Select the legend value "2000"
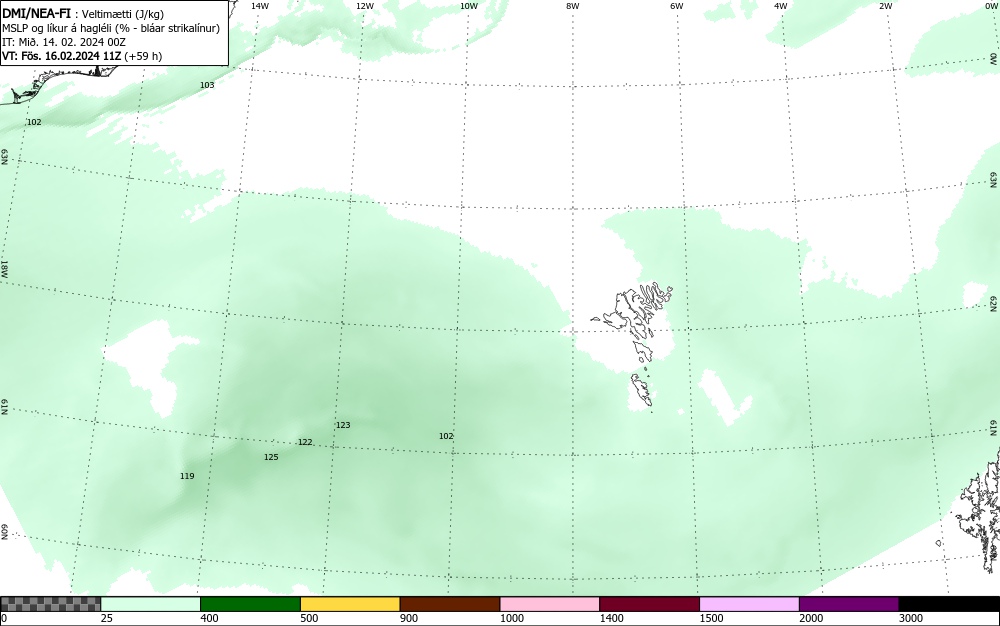The height and width of the screenshot is (626, 1000). 811,618
